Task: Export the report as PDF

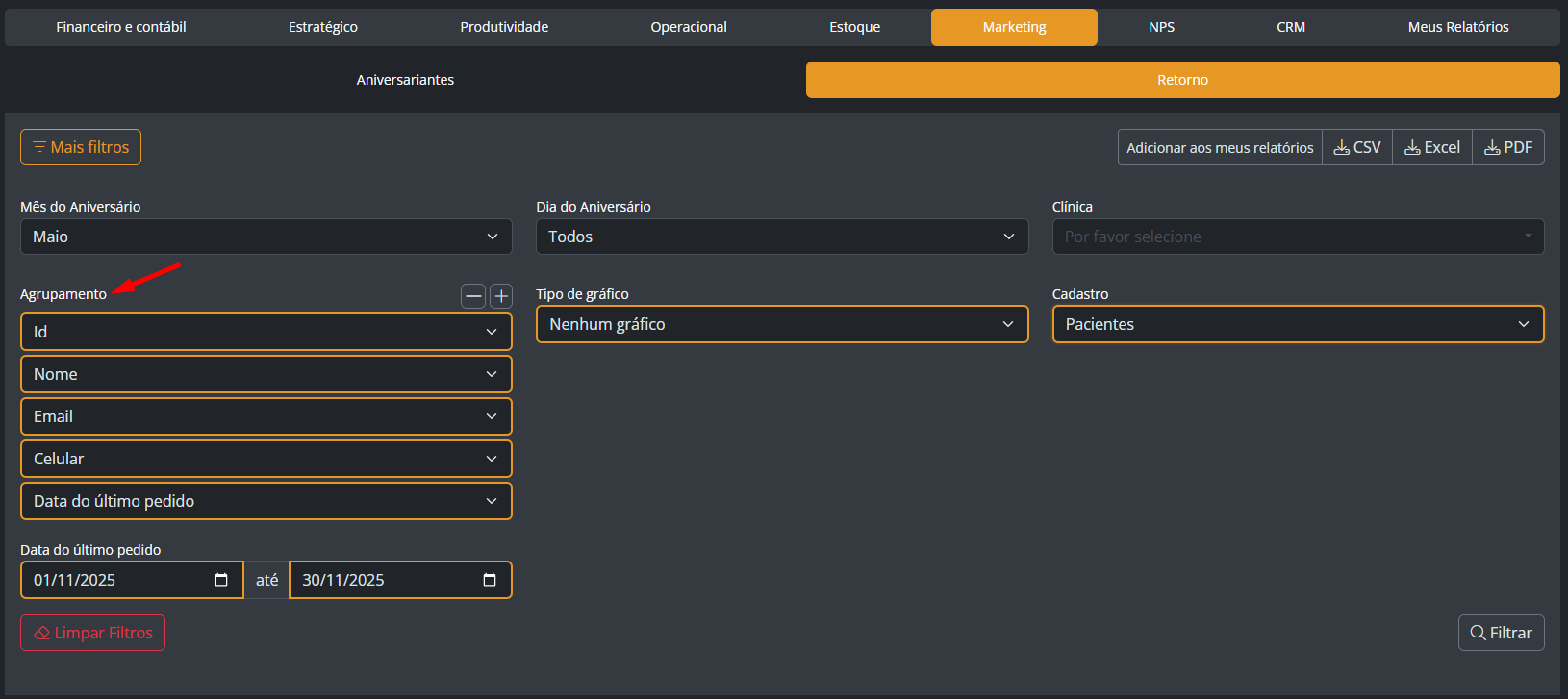Action: tap(1508, 147)
